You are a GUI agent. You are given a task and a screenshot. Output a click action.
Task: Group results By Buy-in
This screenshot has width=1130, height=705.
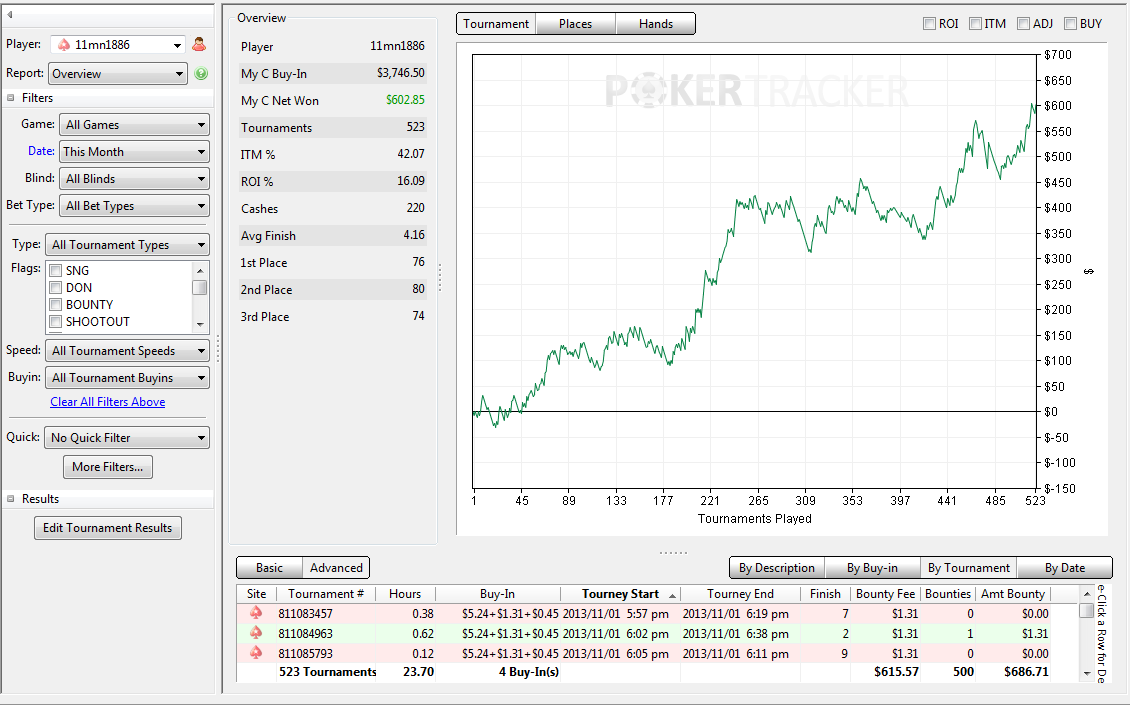pos(872,568)
